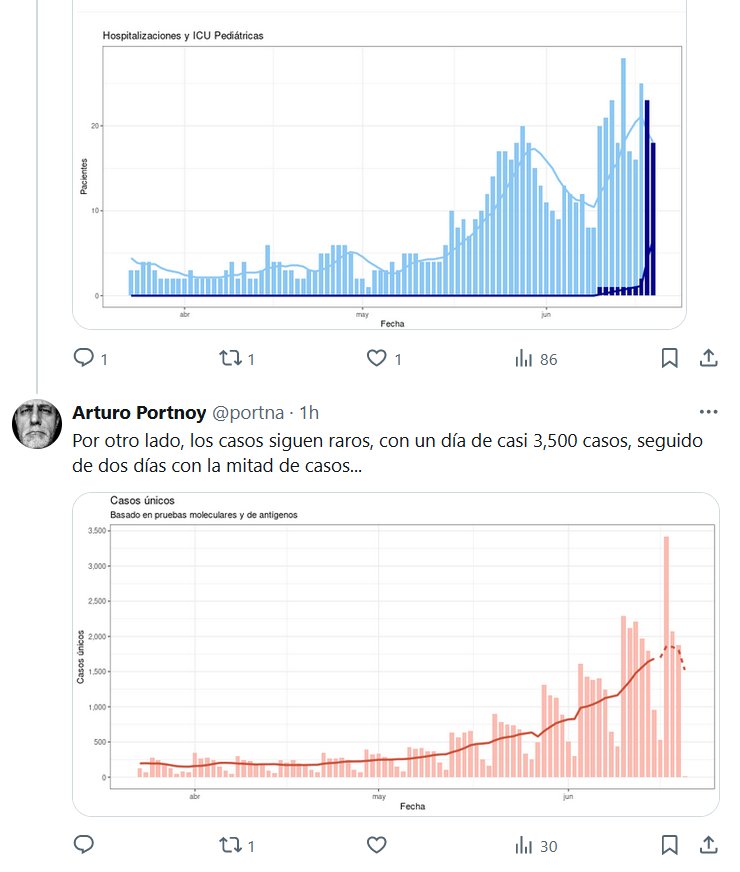The height and width of the screenshot is (872, 740).
Task: View analytics showing 86 views
Action: coord(534,358)
